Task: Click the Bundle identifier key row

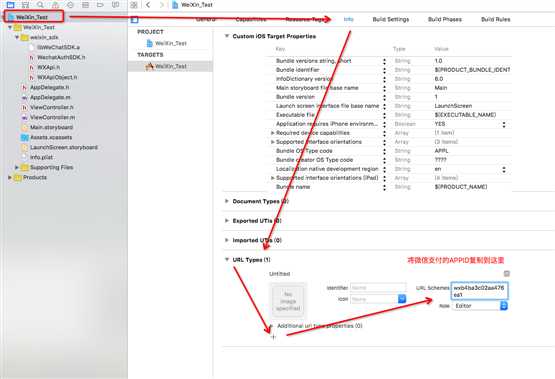Action: pos(297,70)
